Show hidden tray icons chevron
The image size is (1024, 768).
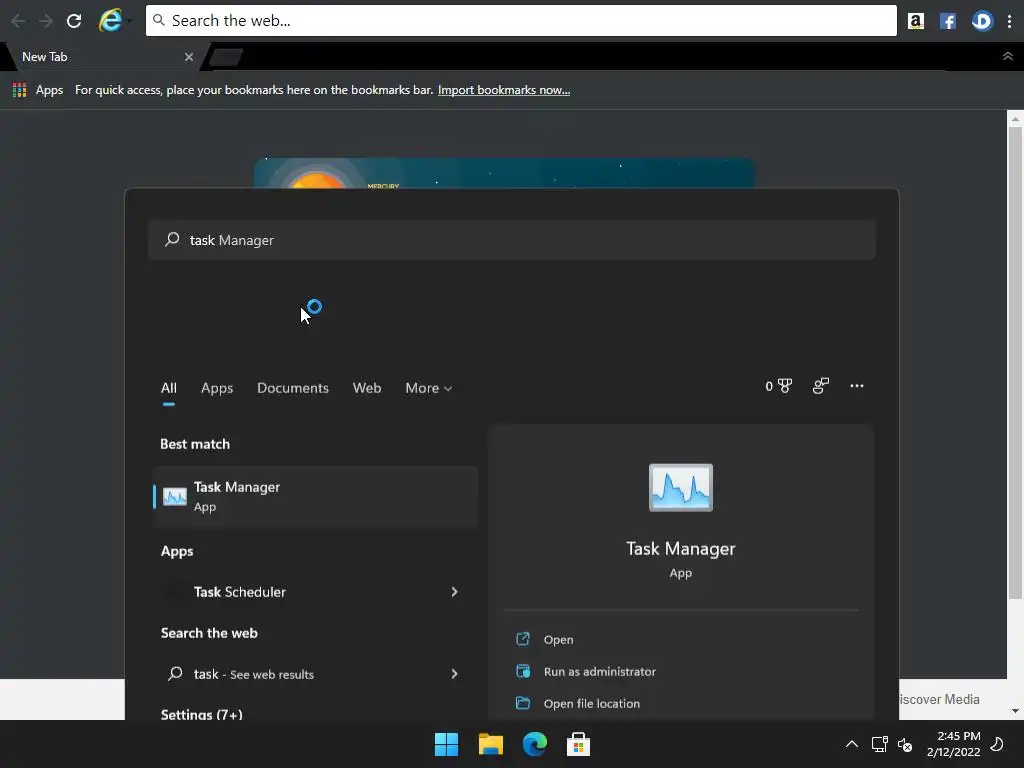852,744
